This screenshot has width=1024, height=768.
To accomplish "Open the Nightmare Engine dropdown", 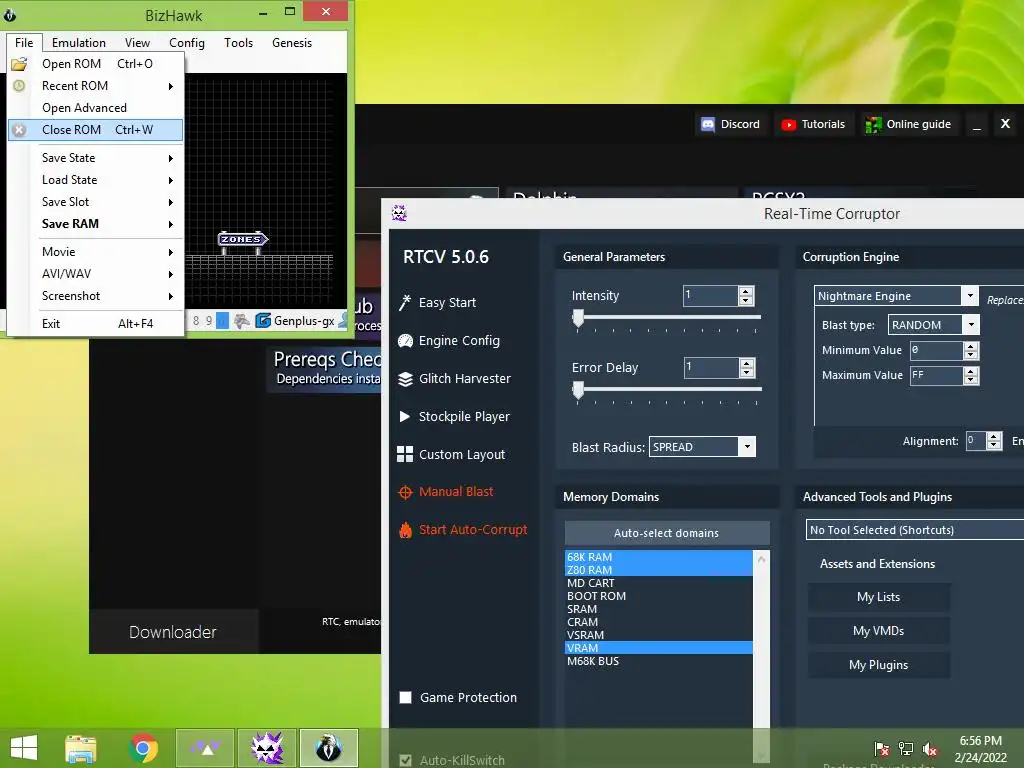I will [x=970, y=296].
